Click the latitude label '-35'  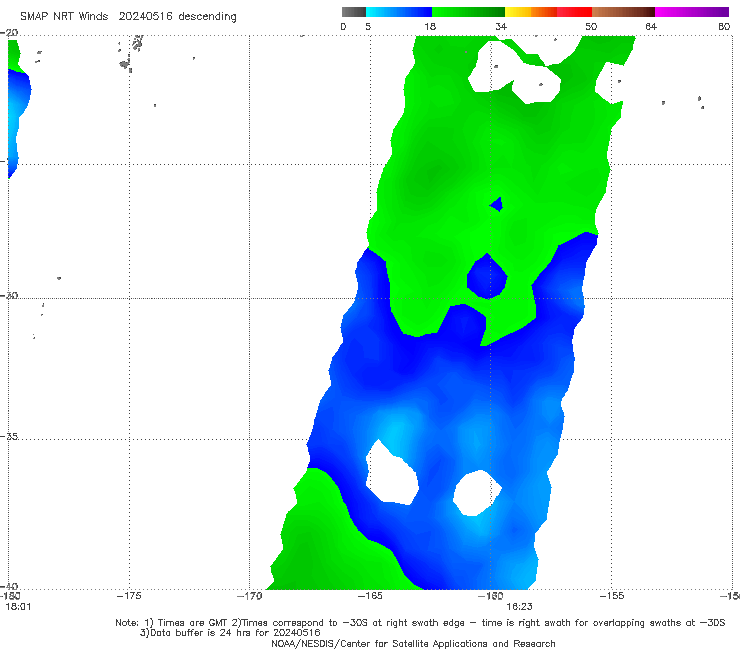[x=9, y=437]
